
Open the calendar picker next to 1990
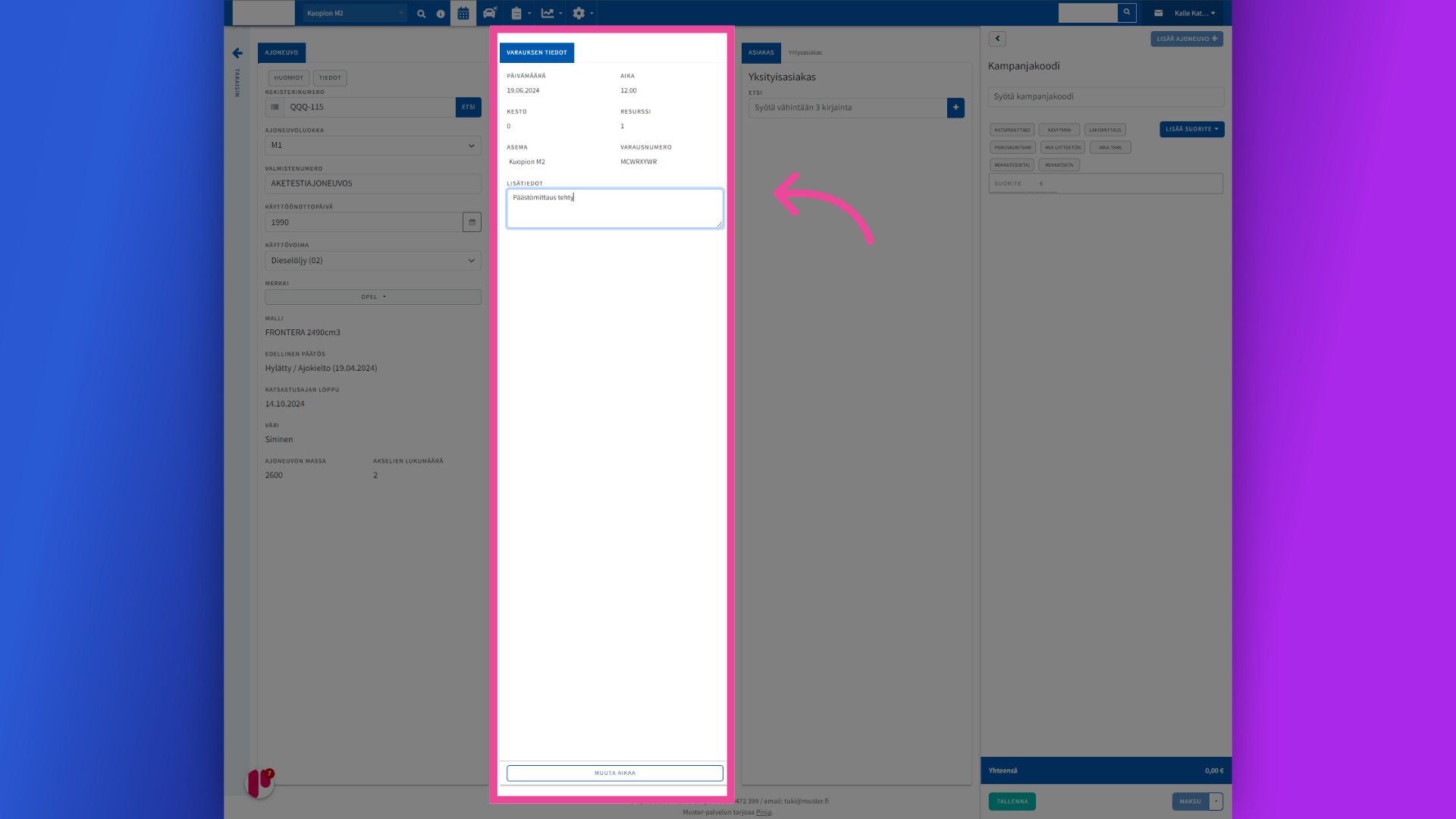(x=472, y=222)
